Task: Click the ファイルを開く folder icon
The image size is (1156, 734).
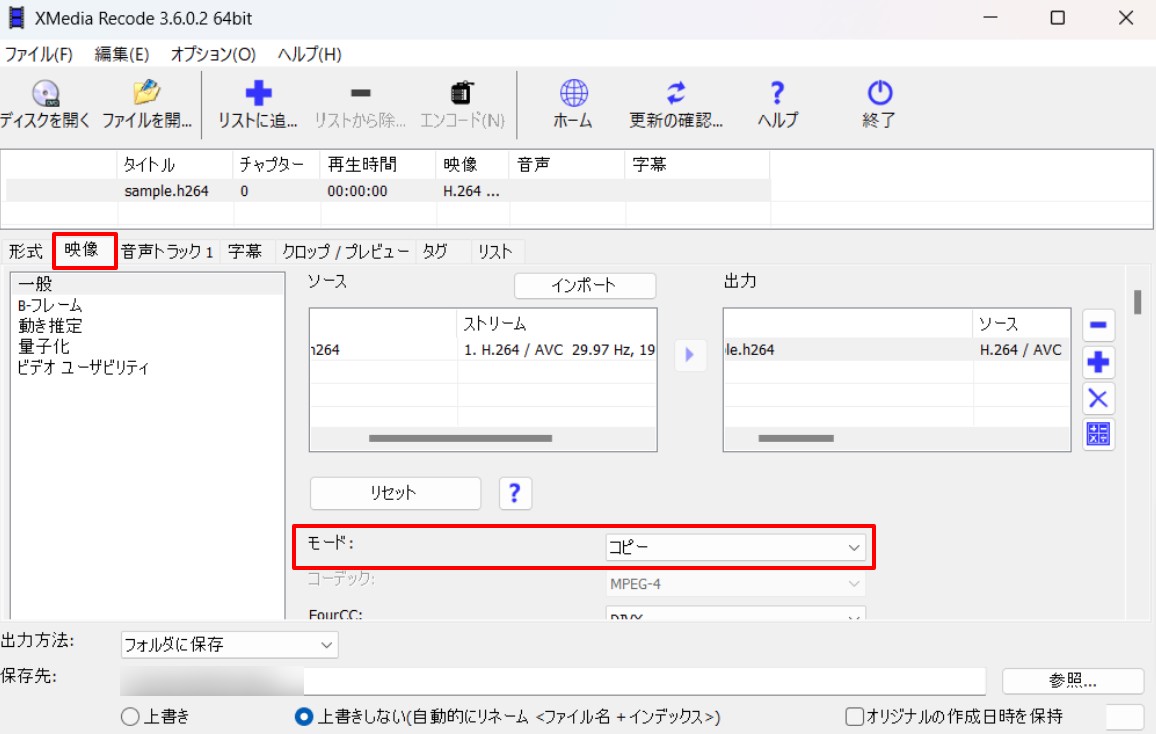Action: [x=146, y=93]
